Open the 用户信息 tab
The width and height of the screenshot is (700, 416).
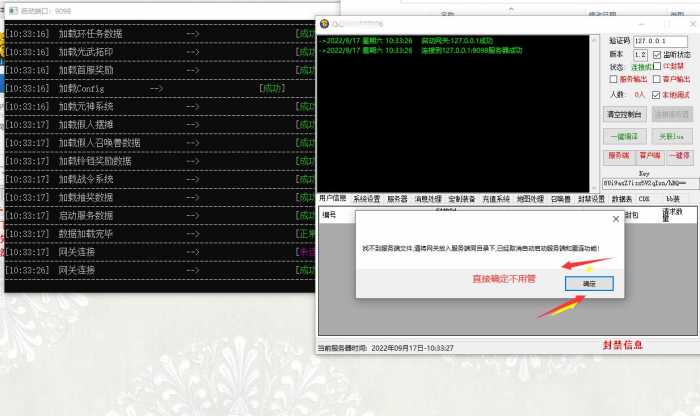(332, 199)
